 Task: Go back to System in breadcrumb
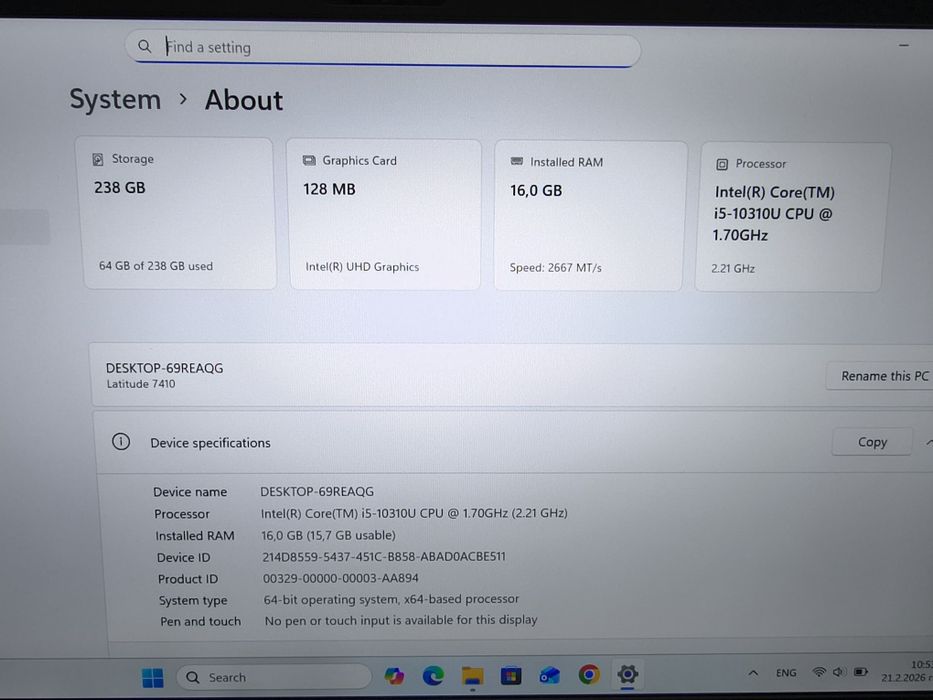(x=115, y=99)
